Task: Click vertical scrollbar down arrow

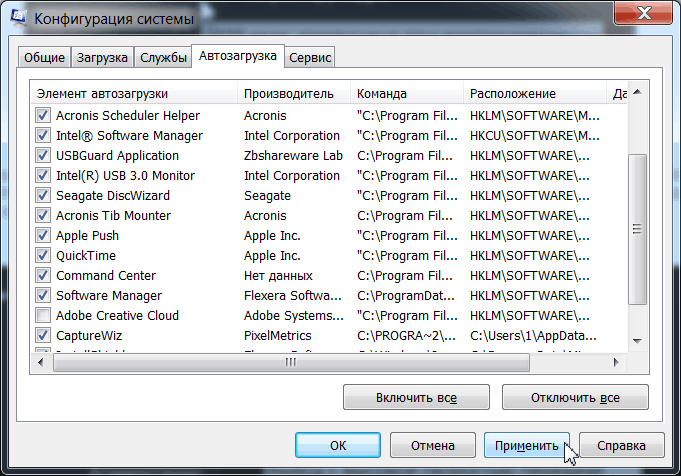Action: pos(638,341)
